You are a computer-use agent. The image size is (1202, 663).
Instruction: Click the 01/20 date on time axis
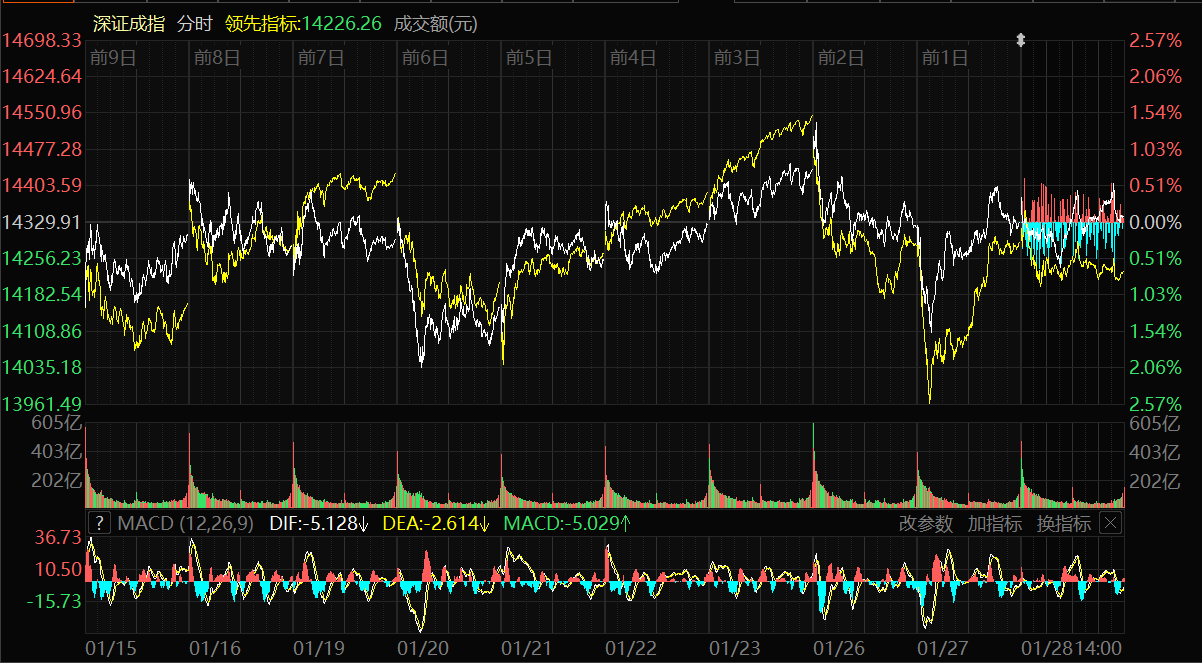tap(423, 648)
